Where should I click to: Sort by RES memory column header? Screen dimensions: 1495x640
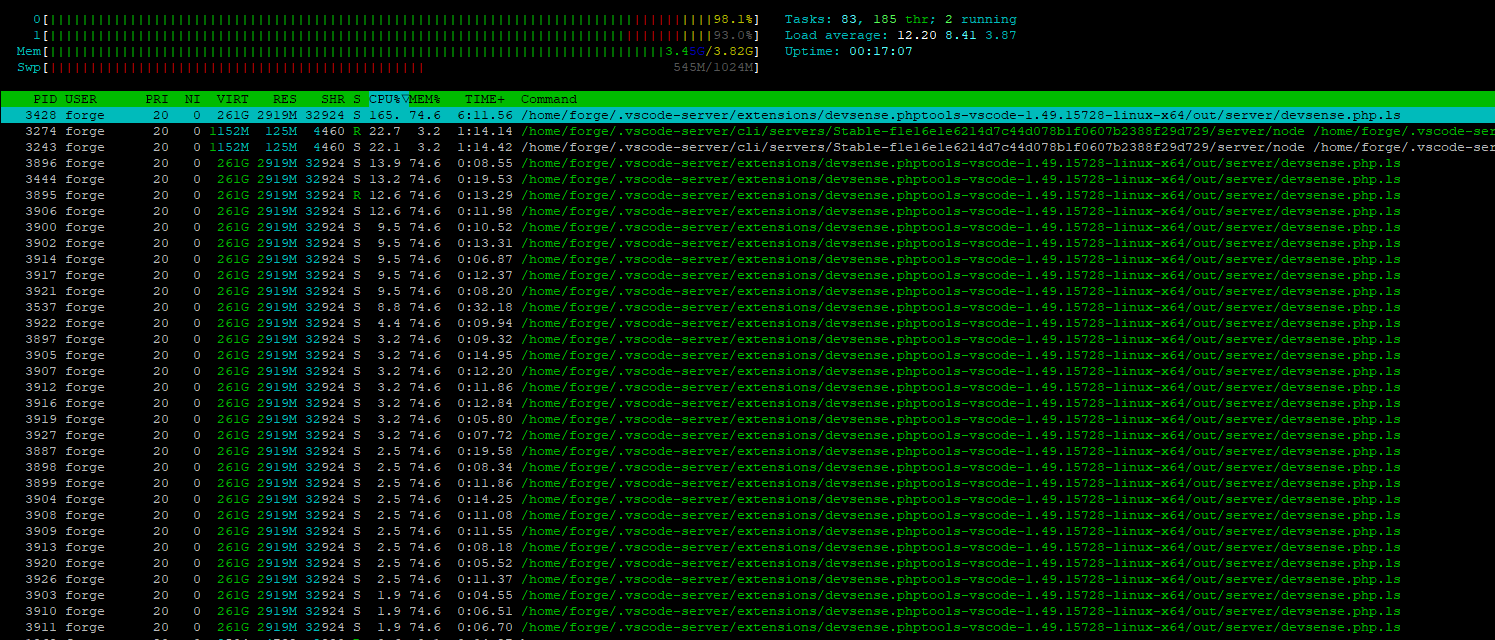pos(285,99)
